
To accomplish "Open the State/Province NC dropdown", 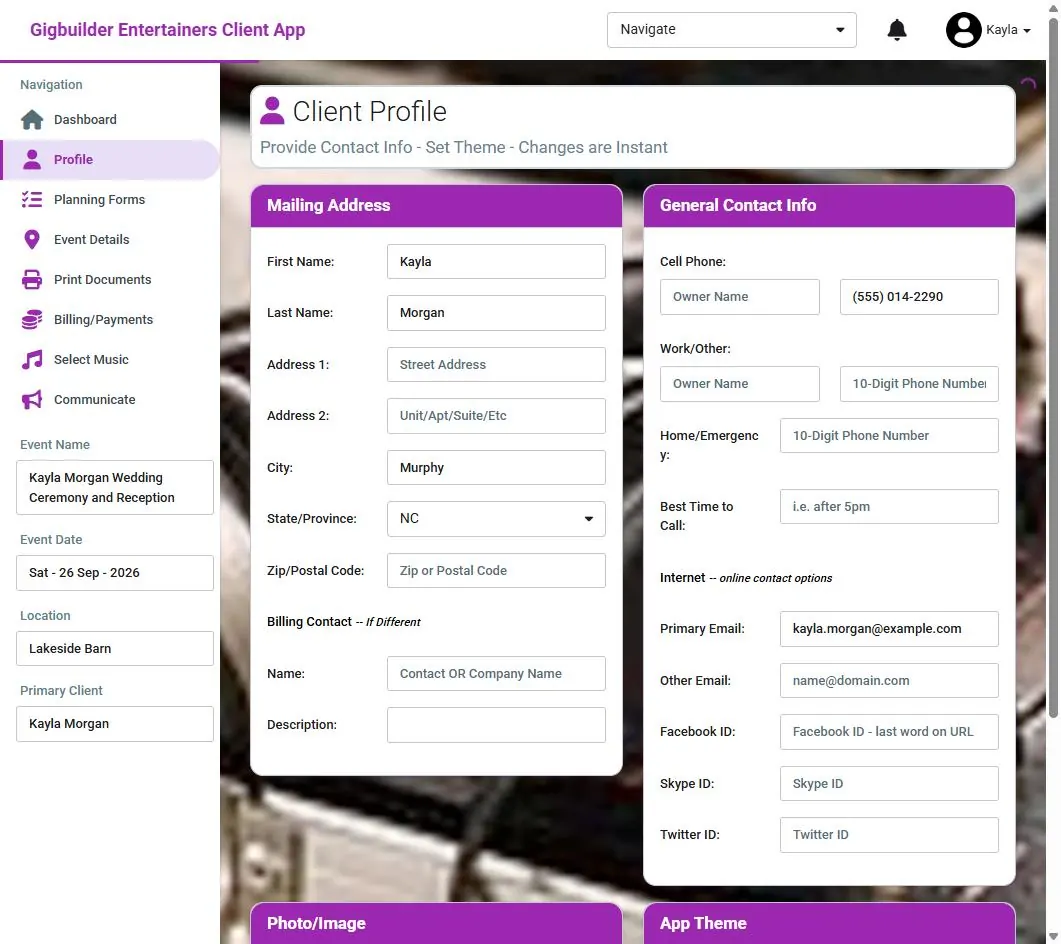I will click(x=496, y=519).
